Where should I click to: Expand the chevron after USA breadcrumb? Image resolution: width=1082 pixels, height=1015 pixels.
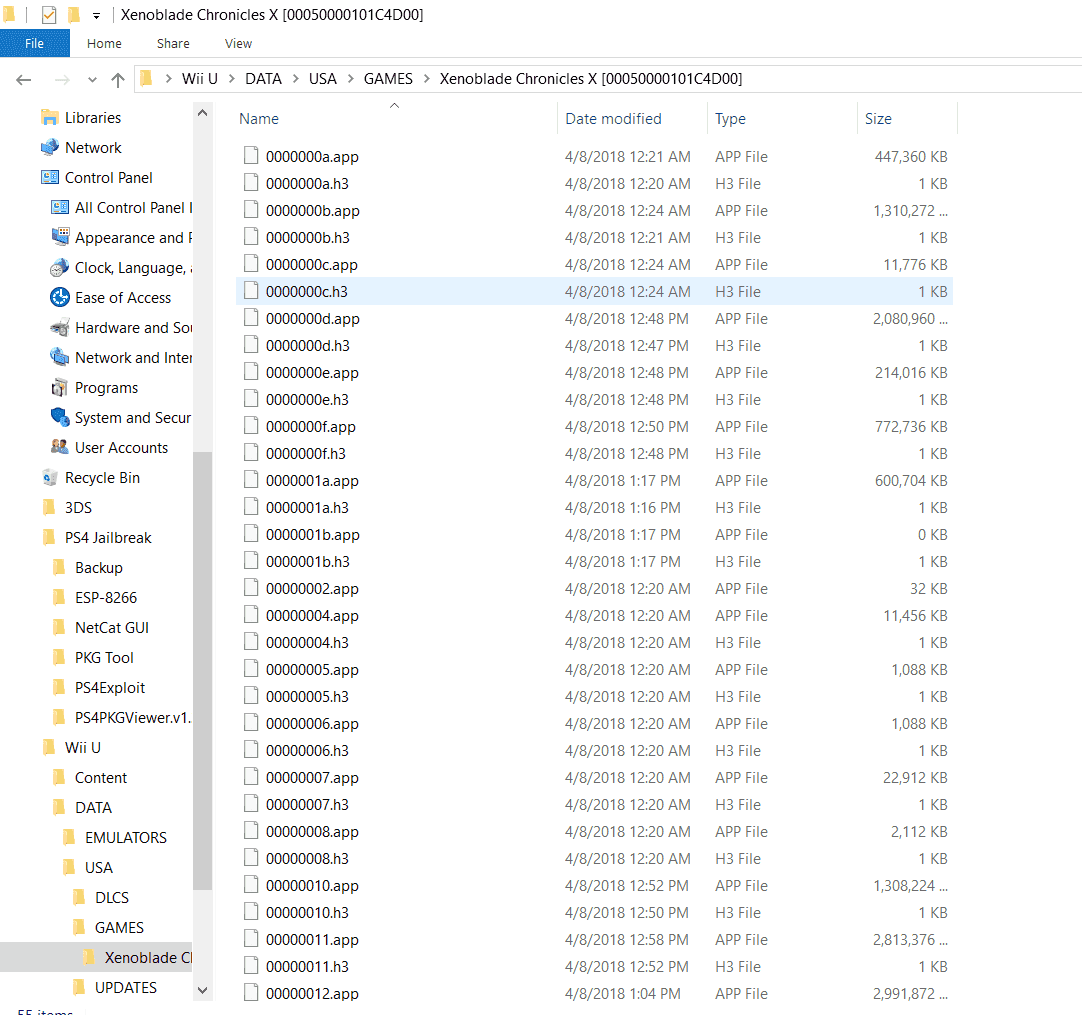(351, 79)
